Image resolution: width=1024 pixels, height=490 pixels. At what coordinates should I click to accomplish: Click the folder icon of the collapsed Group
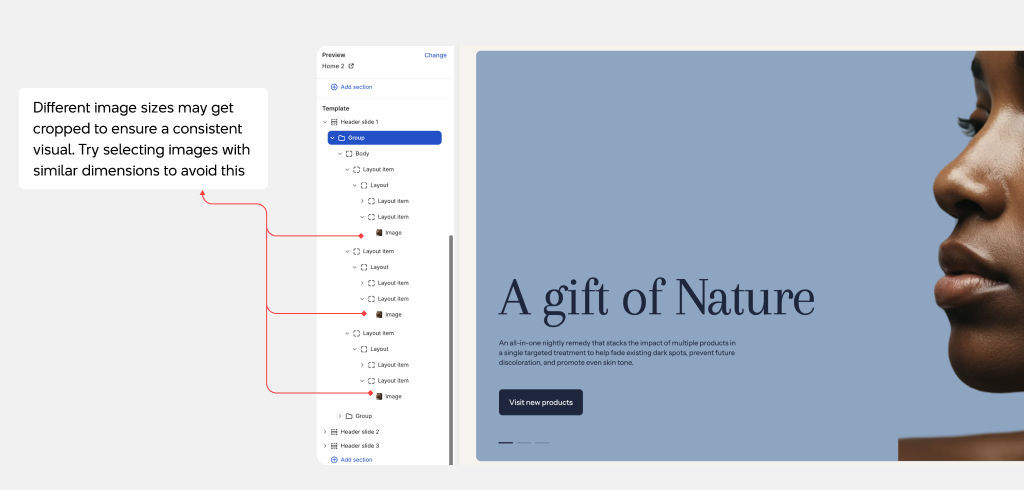coord(349,416)
